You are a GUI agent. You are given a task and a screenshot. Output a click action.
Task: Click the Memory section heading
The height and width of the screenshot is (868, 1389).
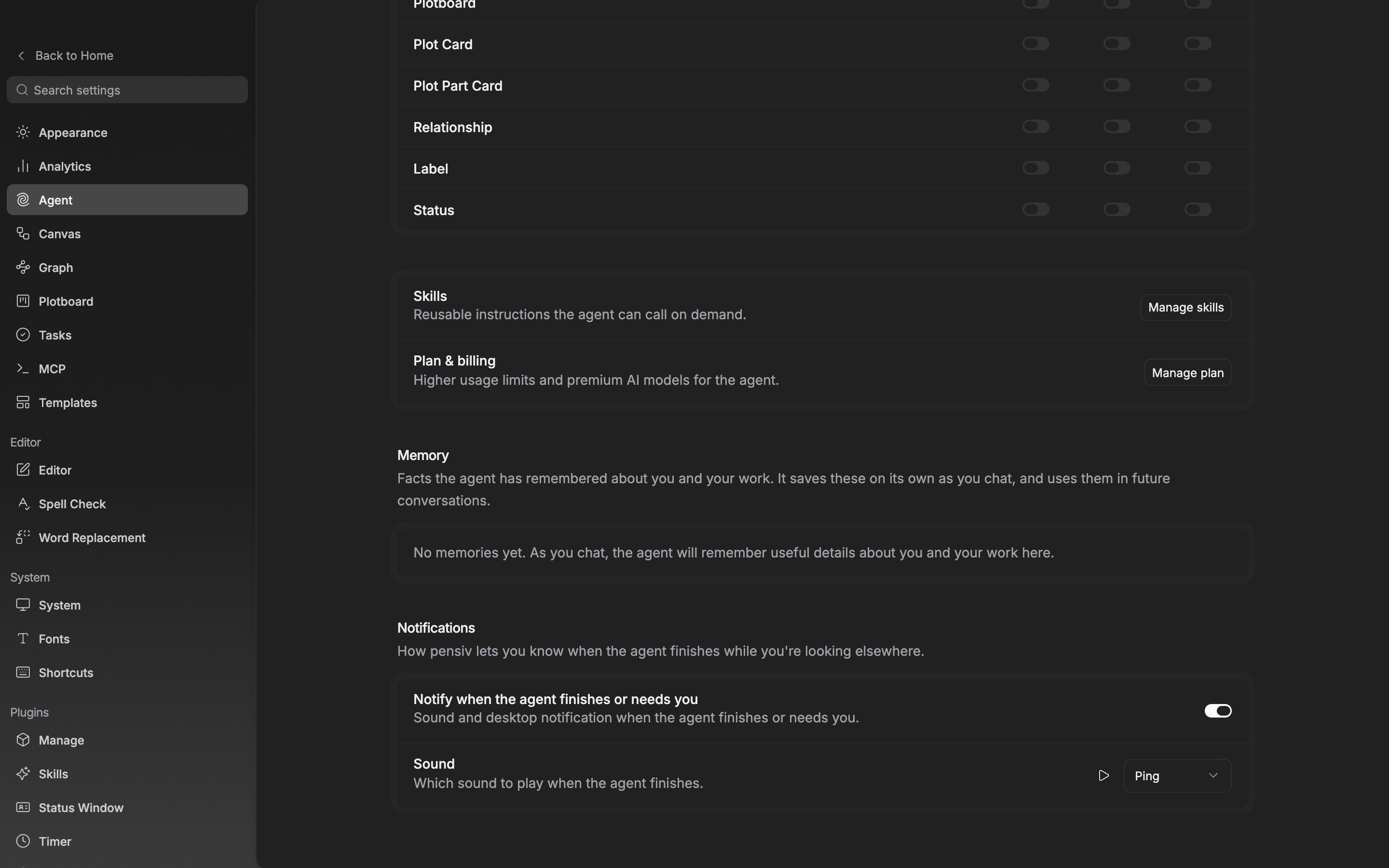tap(423, 455)
